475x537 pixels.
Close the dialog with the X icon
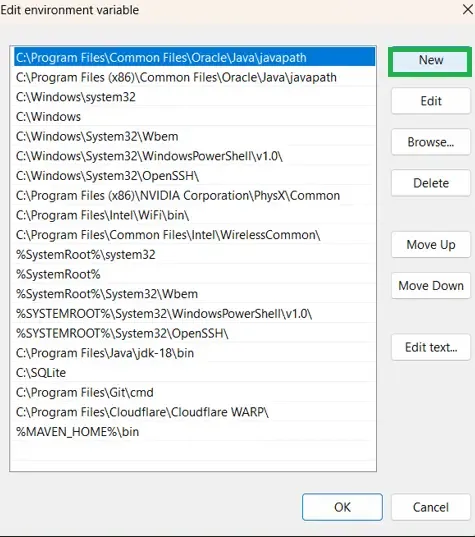click(x=467, y=10)
